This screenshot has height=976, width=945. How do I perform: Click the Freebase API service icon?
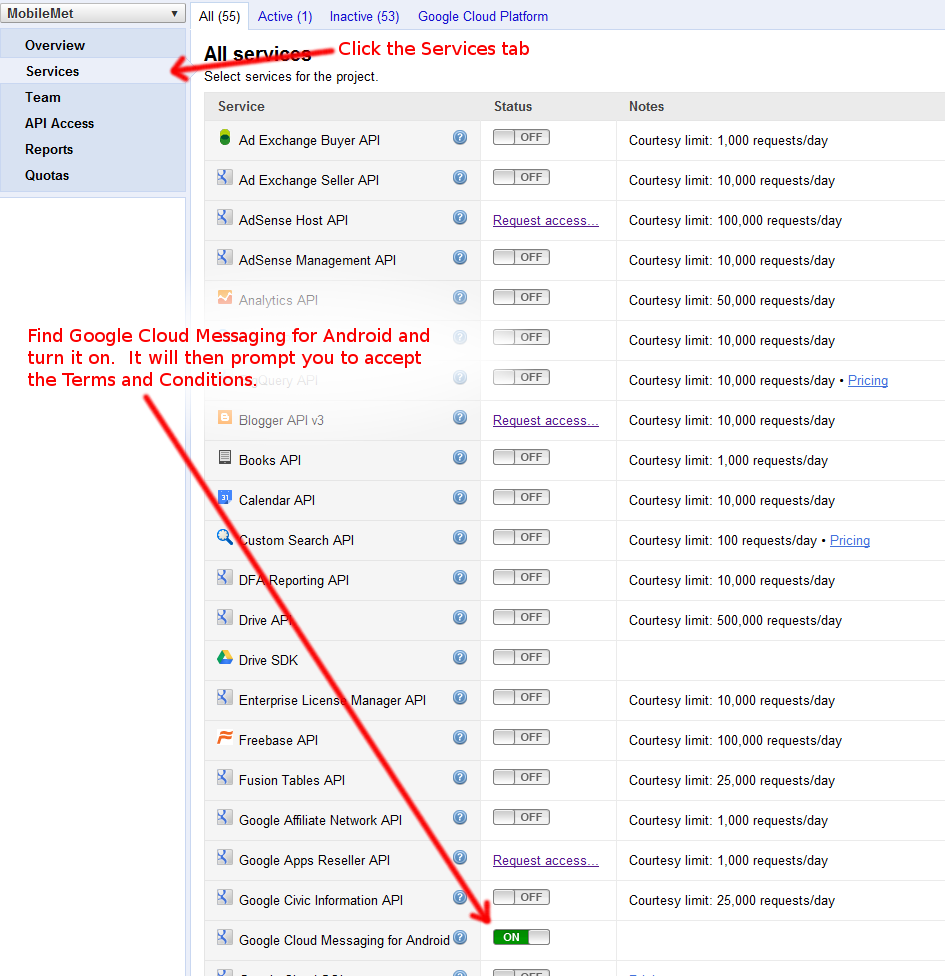(x=225, y=738)
